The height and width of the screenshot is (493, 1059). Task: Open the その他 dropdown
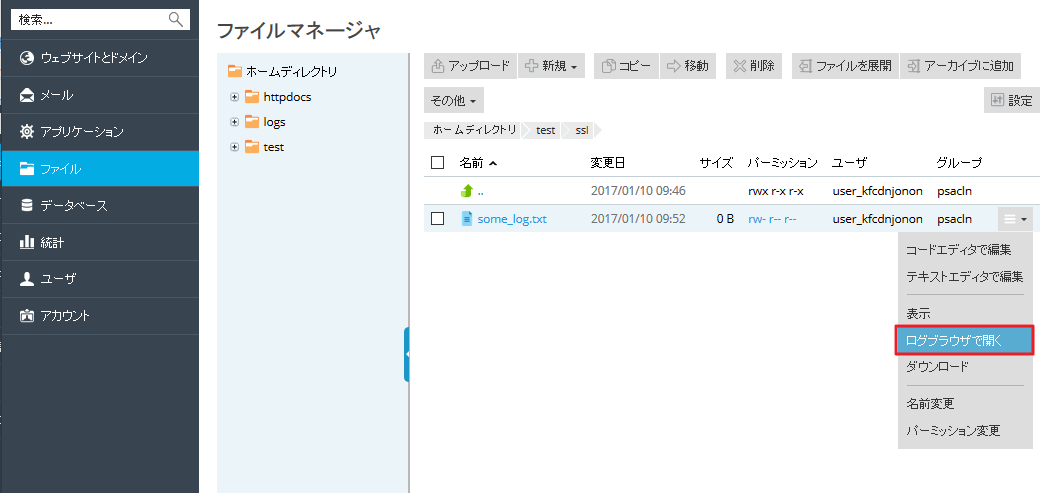[454, 101]
